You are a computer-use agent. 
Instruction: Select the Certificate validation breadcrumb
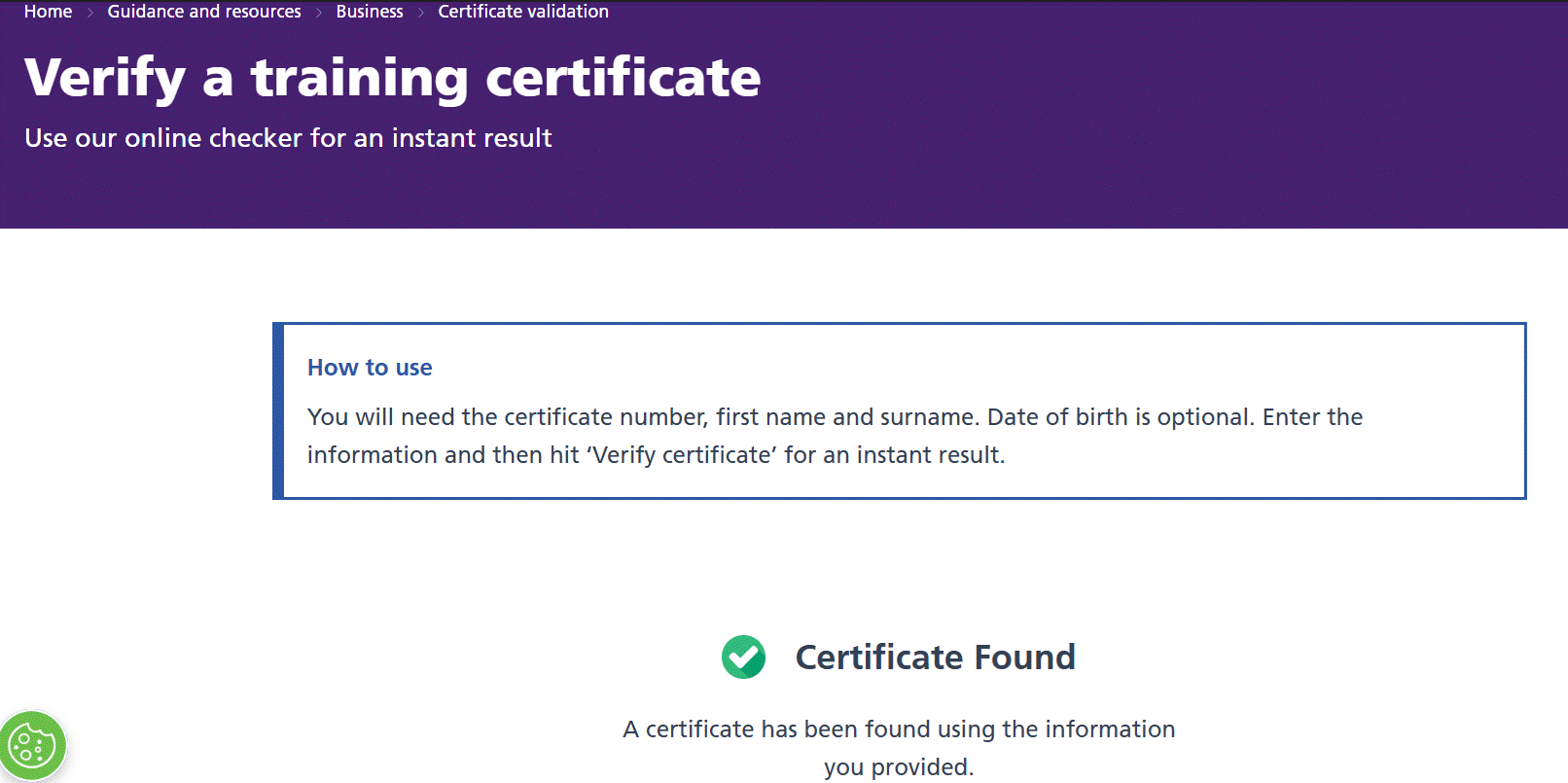point(523,12)
